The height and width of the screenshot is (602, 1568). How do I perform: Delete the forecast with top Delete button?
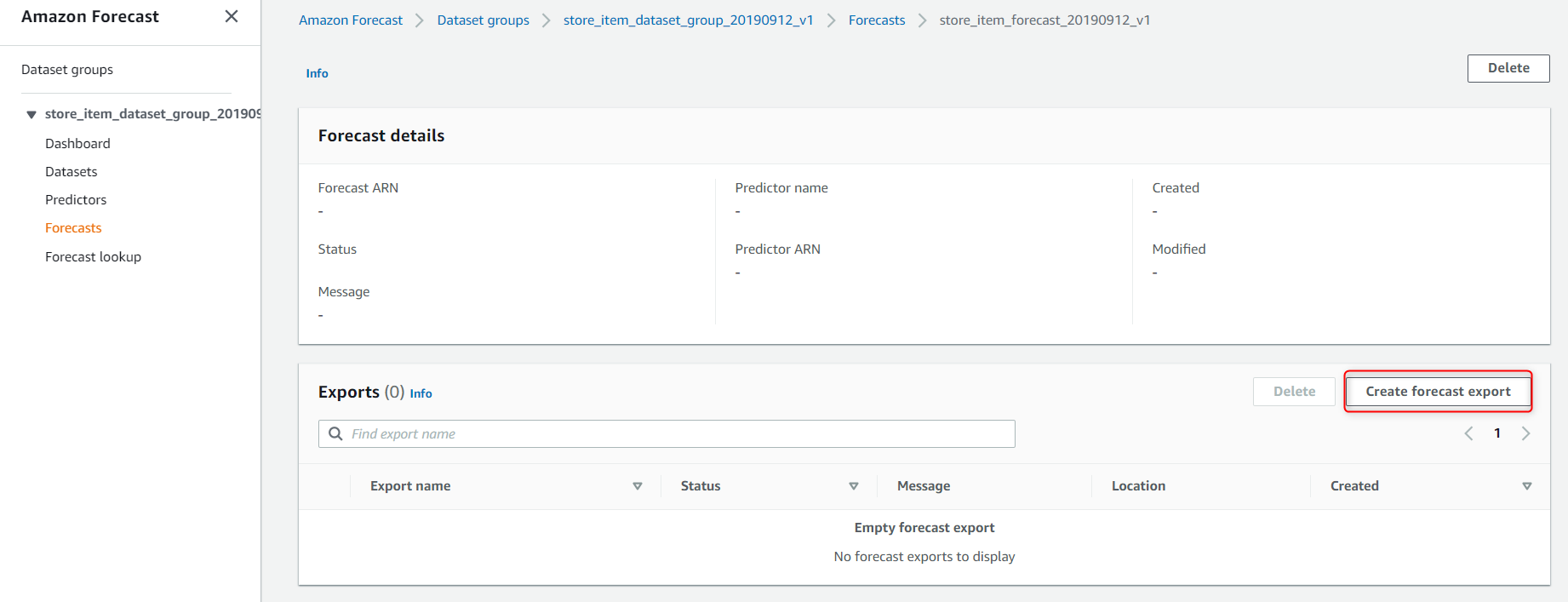pyautogui.click(x=1508, y=68)
